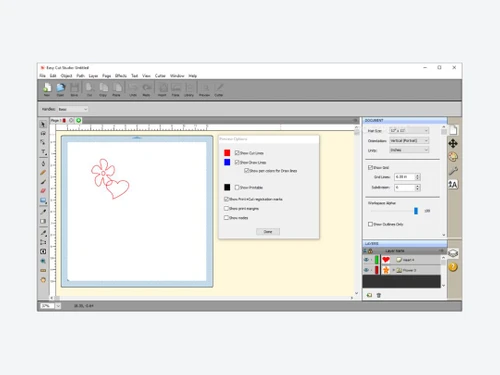
Task: Toggle Show Print+Cut registration marks checkbox
Action: coord(226,199)
